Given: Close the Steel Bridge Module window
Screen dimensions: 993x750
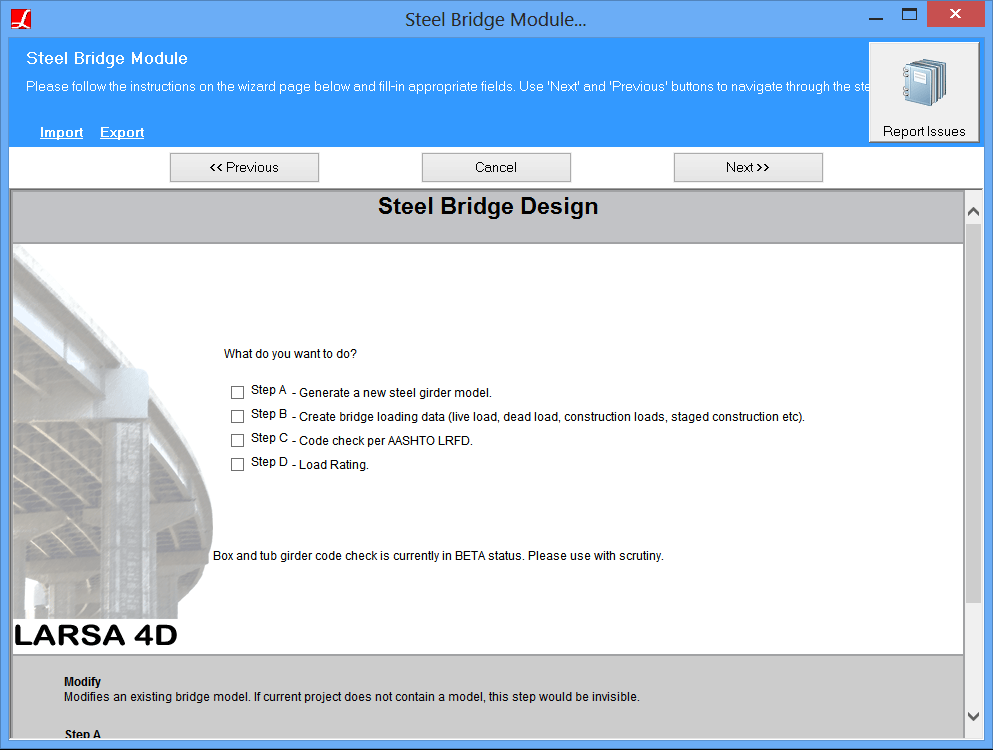Looking at the screenshot, I should pos(955,14).
